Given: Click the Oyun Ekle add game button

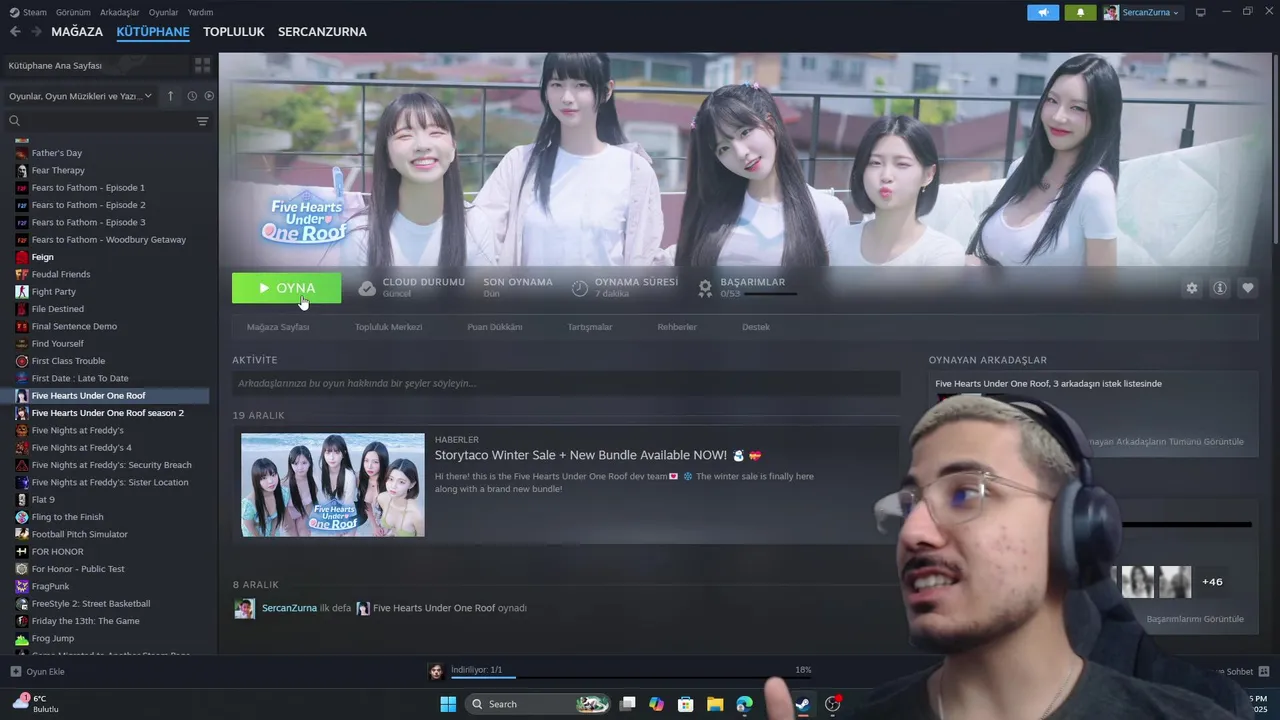Looking at the screenshot, I should click(x=38, y=672).
